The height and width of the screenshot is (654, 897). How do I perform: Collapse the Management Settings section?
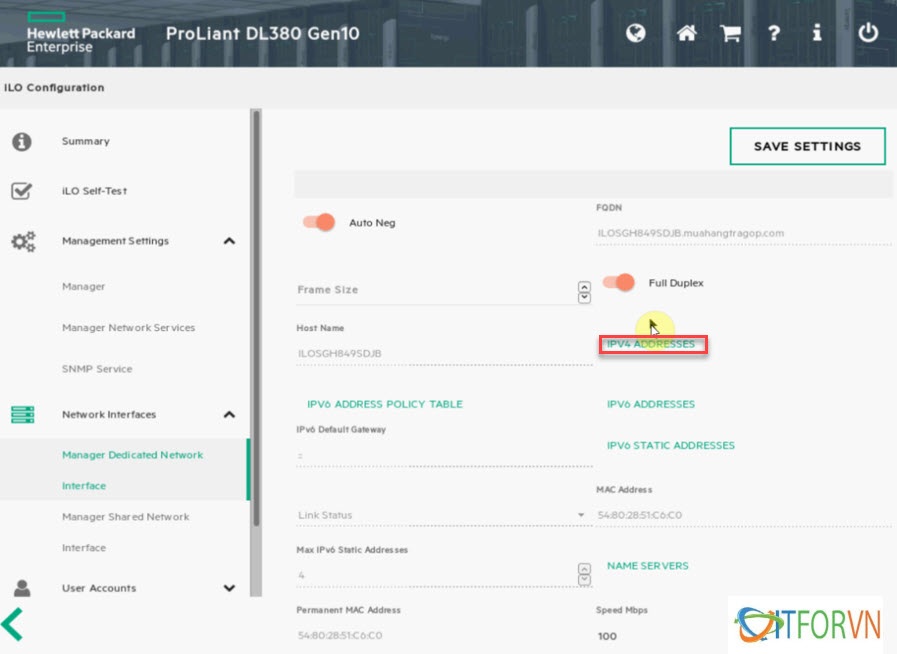(x=229, y=241)
